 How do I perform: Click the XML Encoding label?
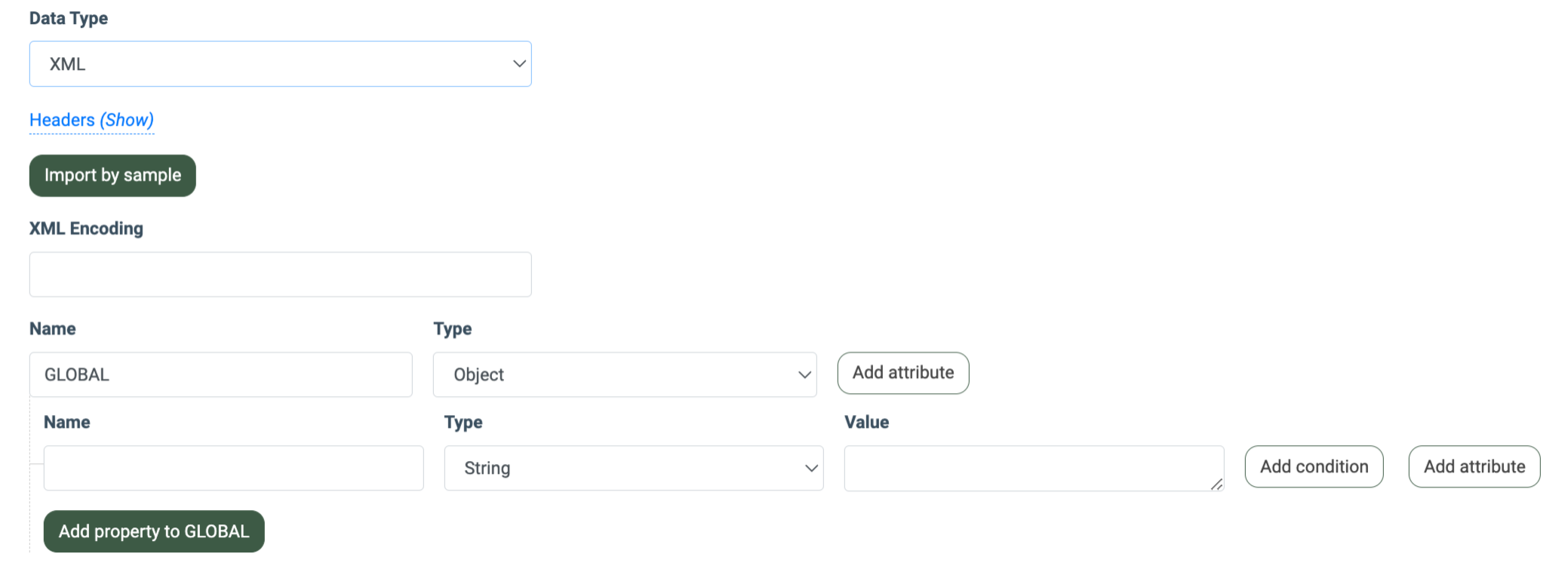tap(86, 229)
